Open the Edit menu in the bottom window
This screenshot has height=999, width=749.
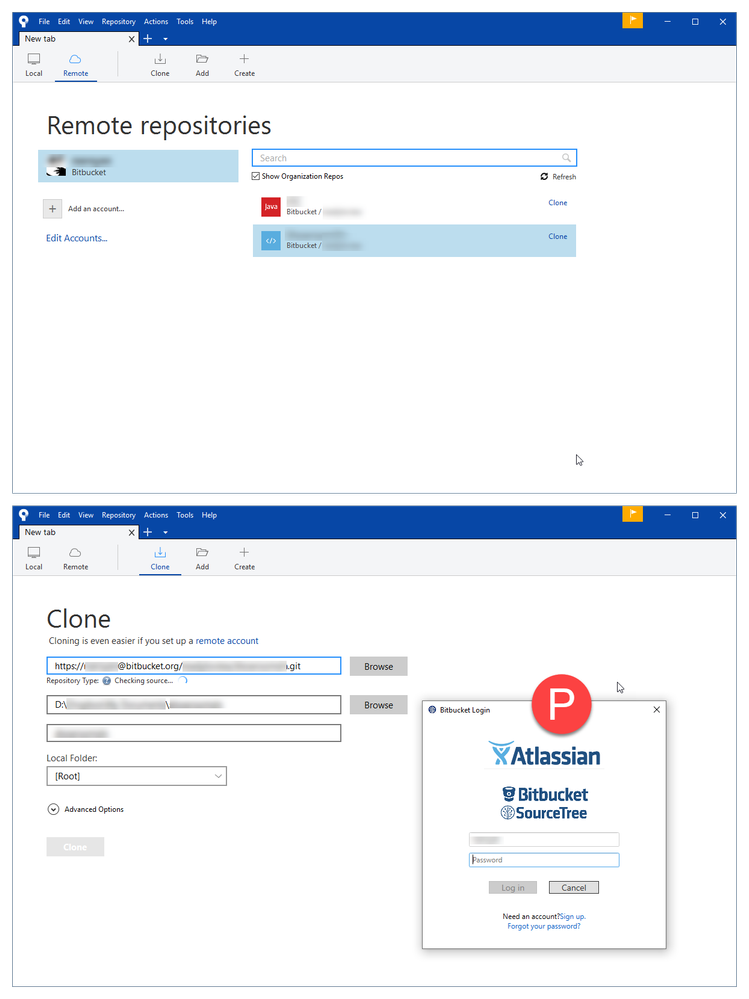(64, 515)
